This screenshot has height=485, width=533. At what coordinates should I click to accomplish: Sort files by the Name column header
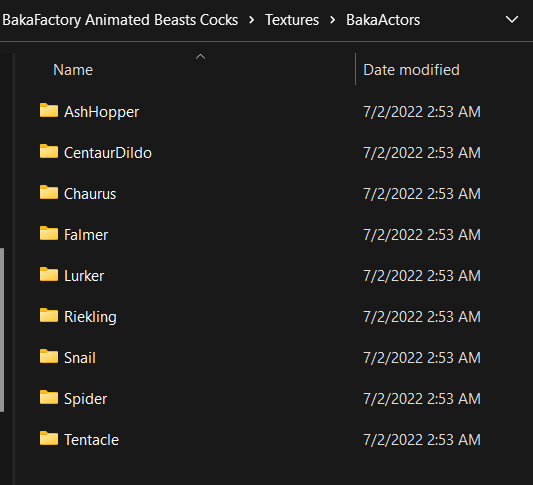[73, 70]
